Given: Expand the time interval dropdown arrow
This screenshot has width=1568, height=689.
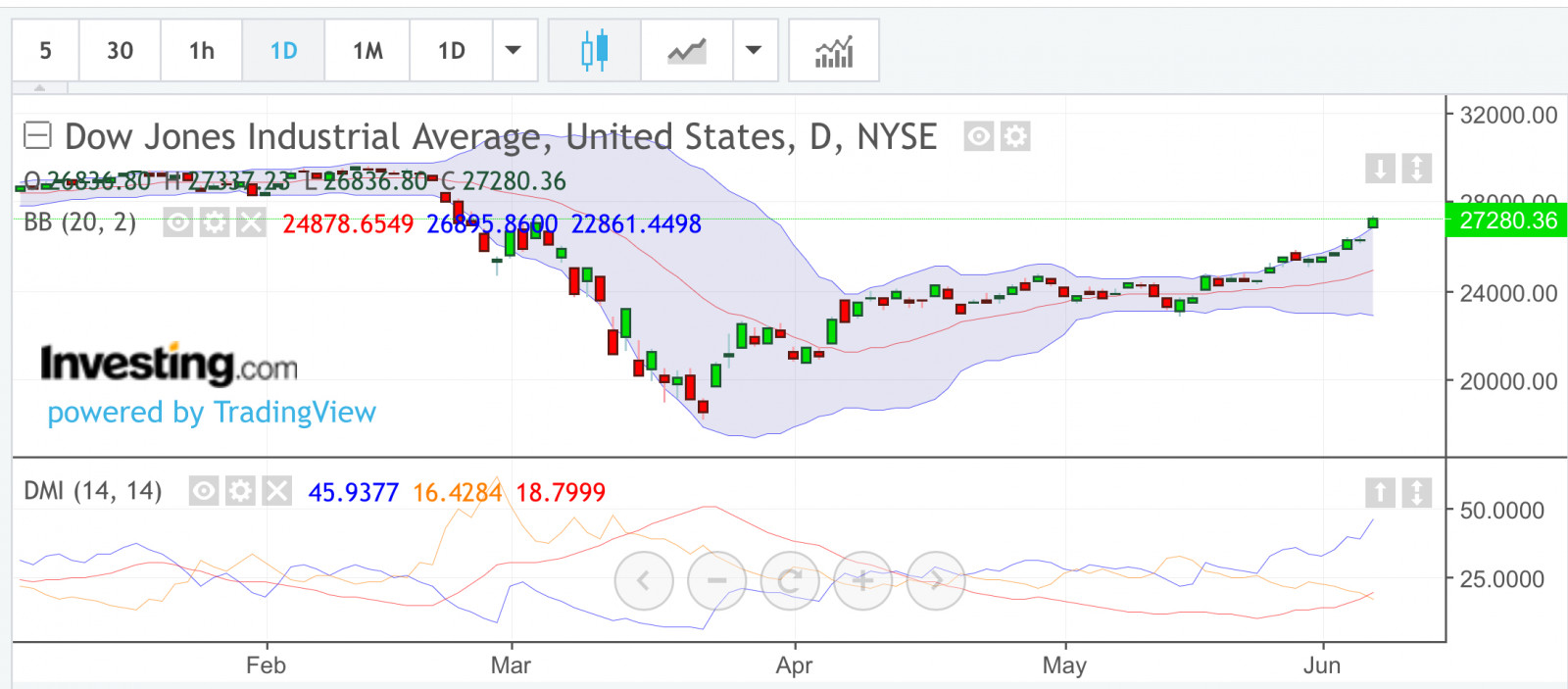Looking at the screenshot, I should (x=514, y=50).
